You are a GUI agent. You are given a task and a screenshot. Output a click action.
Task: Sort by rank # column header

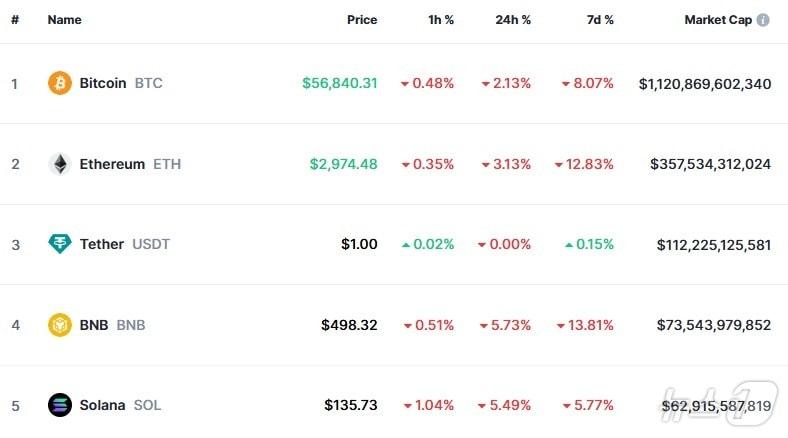(x=15, y=20)
